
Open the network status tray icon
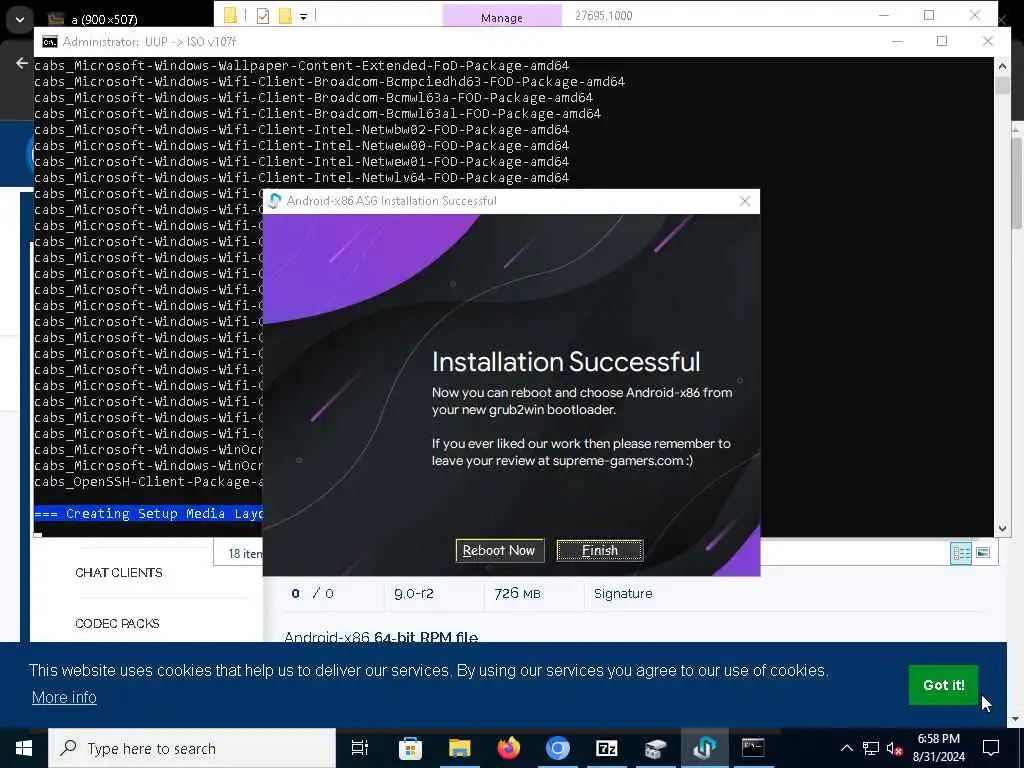pos(870,748)
